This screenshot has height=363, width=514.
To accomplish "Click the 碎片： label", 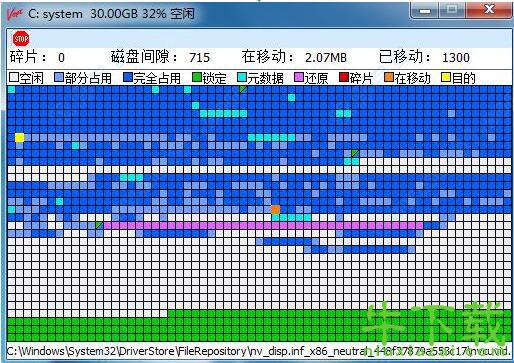I will pos(29,57).
